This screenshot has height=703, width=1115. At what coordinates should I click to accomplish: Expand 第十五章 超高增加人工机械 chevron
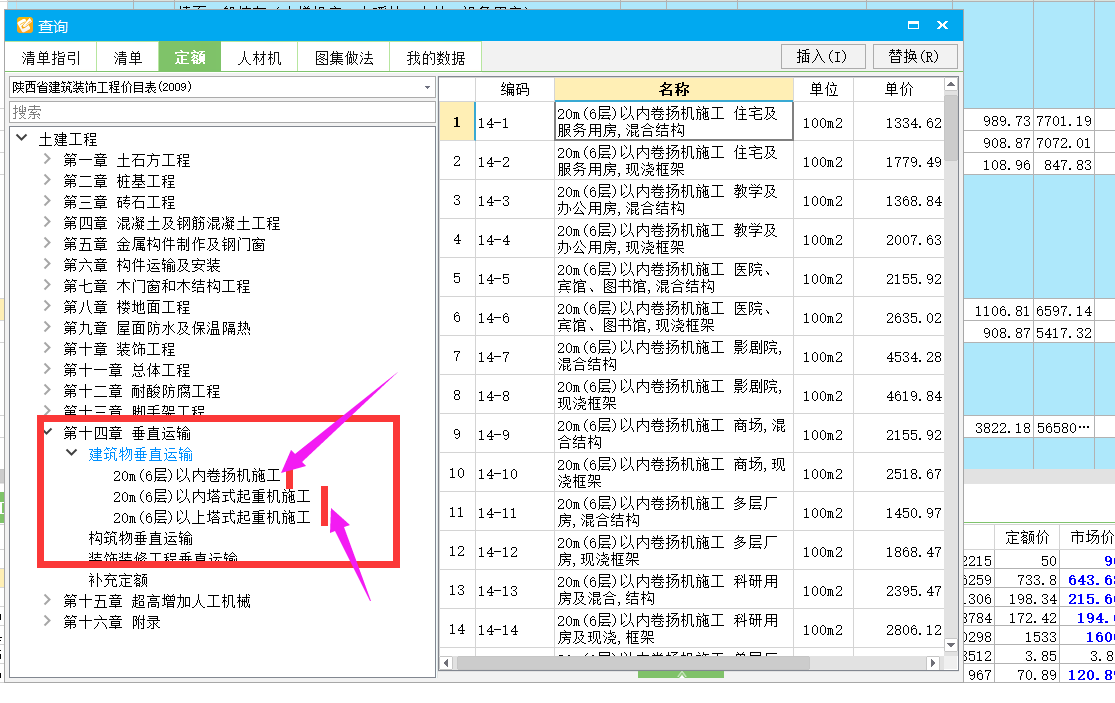[48, 600]
